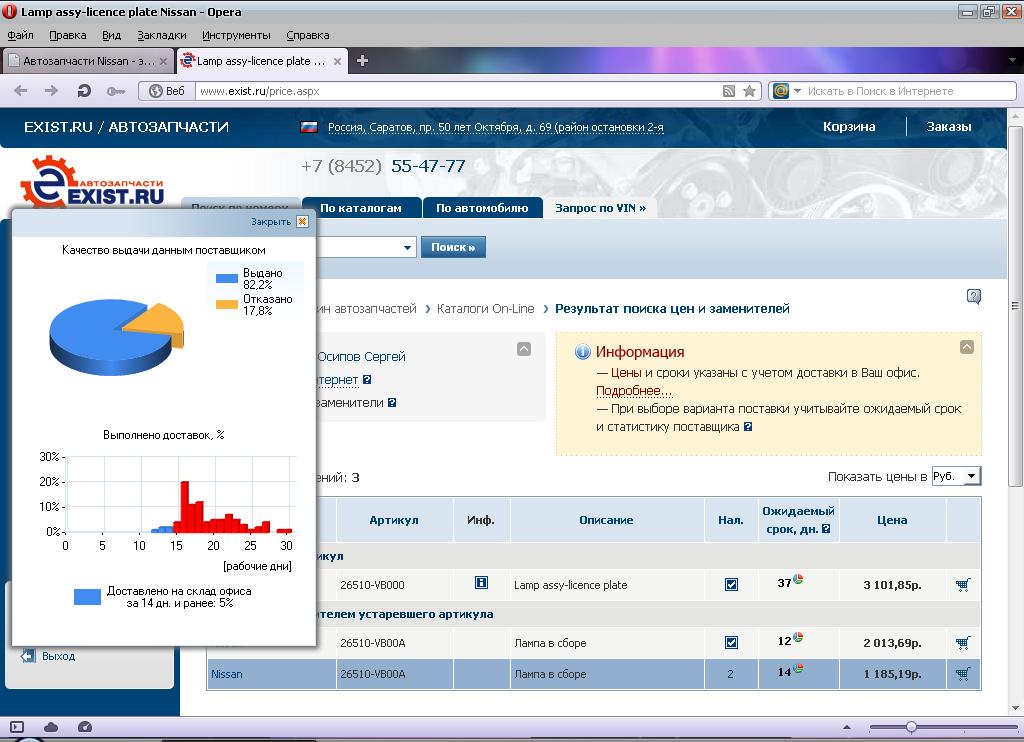This screenshot has height=742, width=1024.
Task: Click the page scrollbar down arrow
Action: click(1015, 707)
